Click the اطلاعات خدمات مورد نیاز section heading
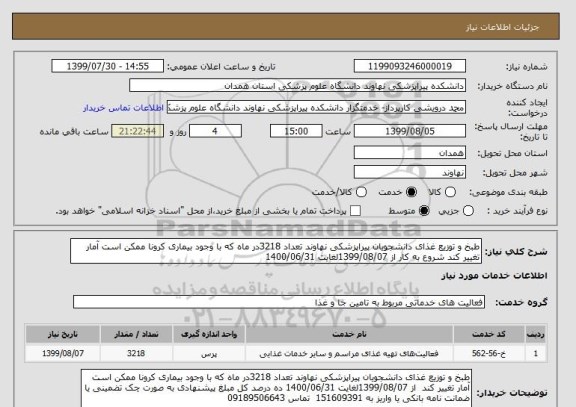This screenshot has height=407, width=576. (x=494, y=275)
